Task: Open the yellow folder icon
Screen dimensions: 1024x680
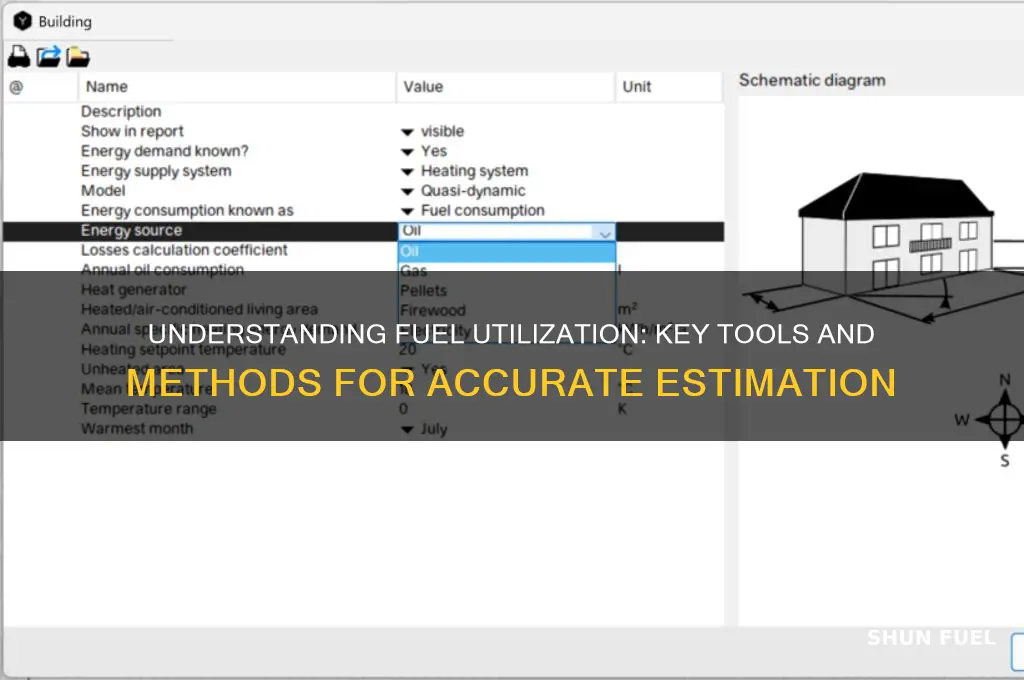Action: click(78, 57)
